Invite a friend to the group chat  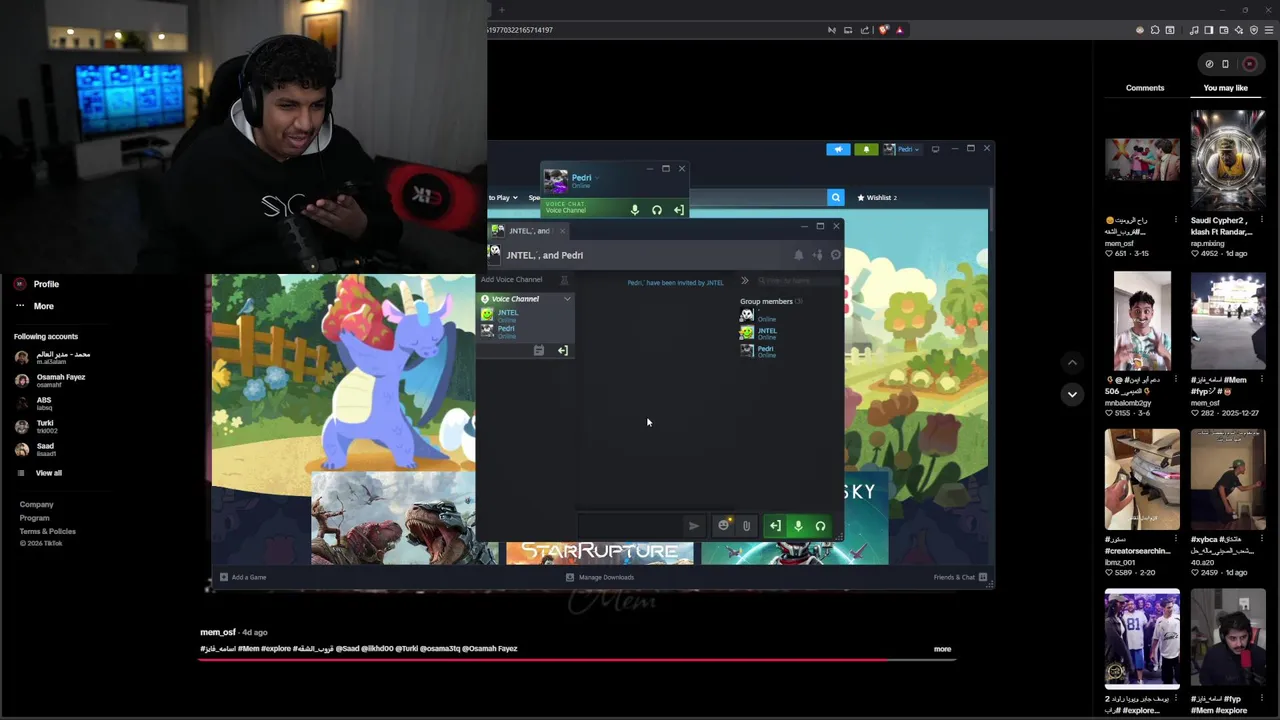[817, 255]
